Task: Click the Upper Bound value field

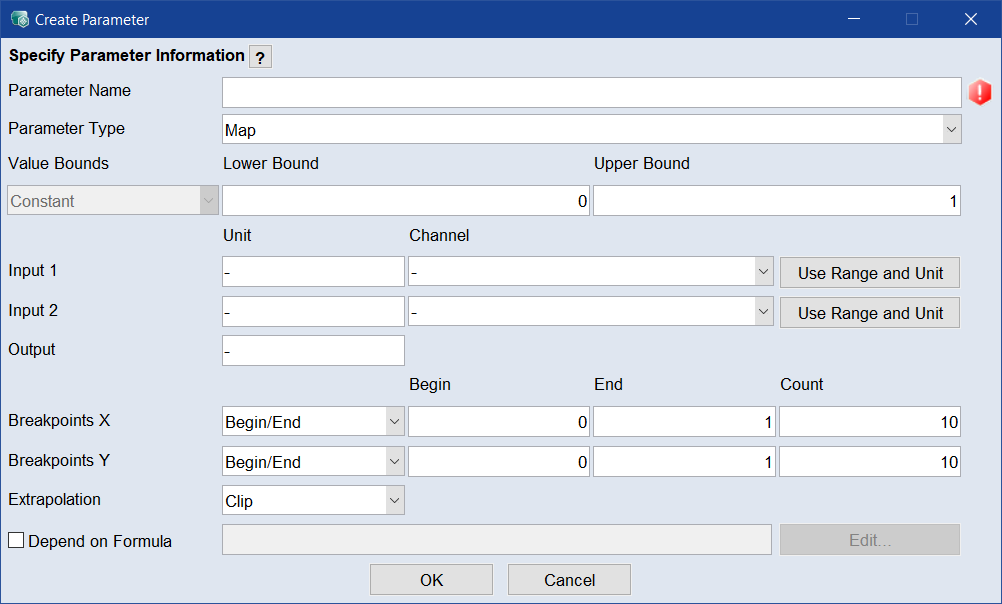Action: click(x=777, y=201)
